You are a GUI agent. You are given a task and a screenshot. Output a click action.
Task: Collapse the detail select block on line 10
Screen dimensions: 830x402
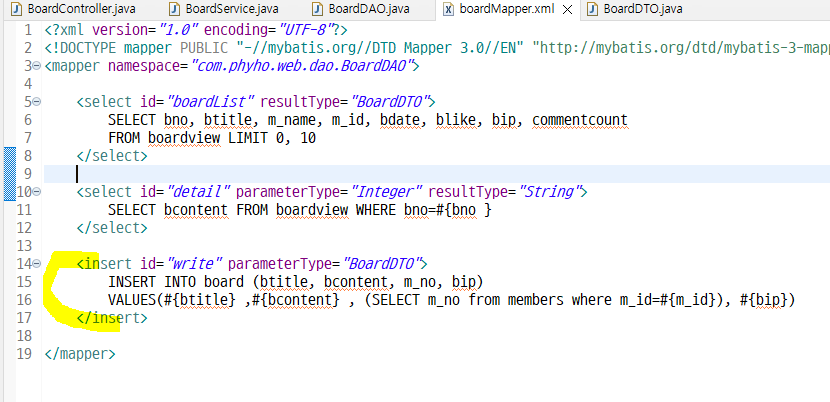37,192
